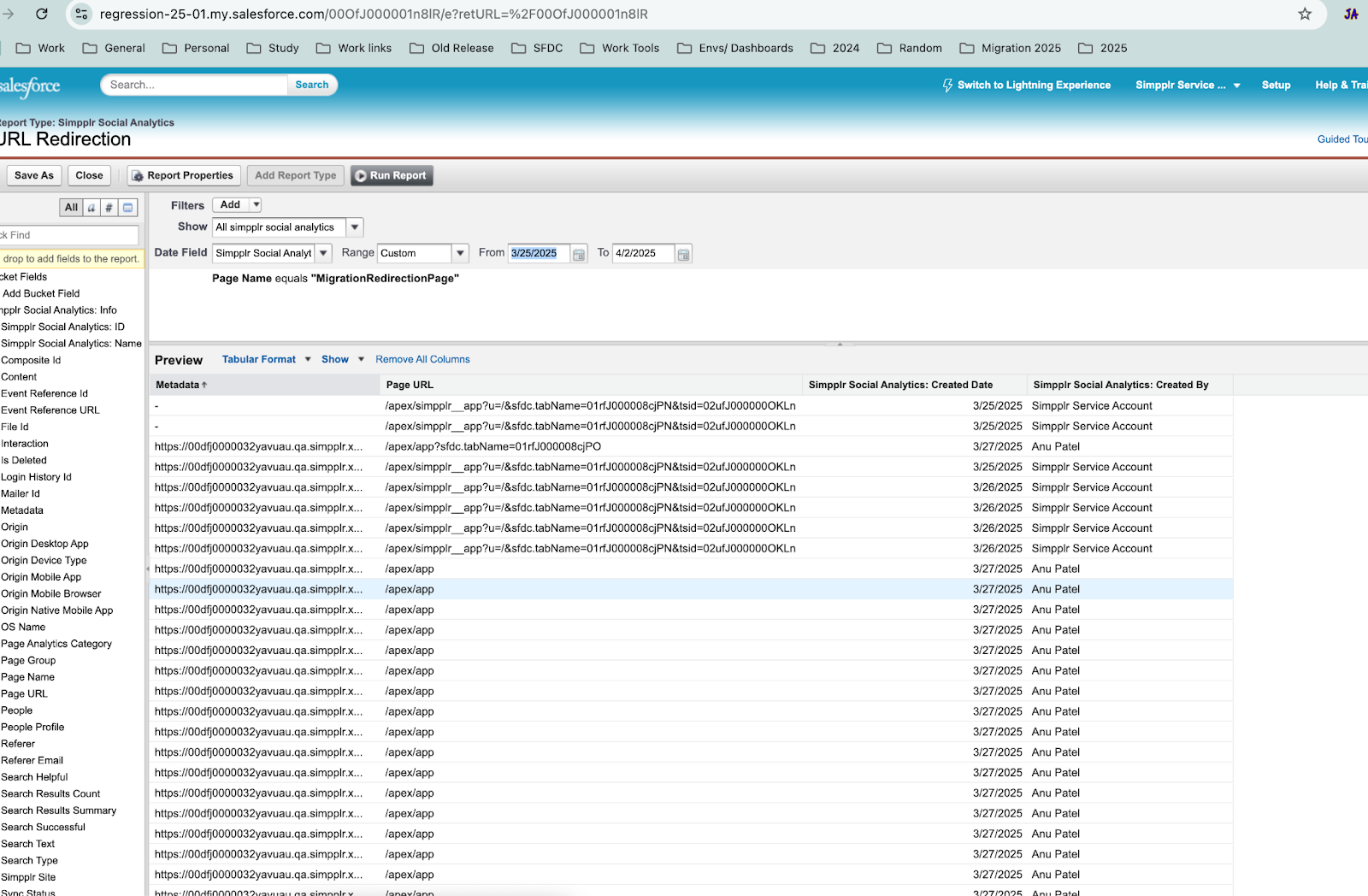Filter fields list by number type icon
Viewport: 1368px width, 896px height.
tap(109, 208)
